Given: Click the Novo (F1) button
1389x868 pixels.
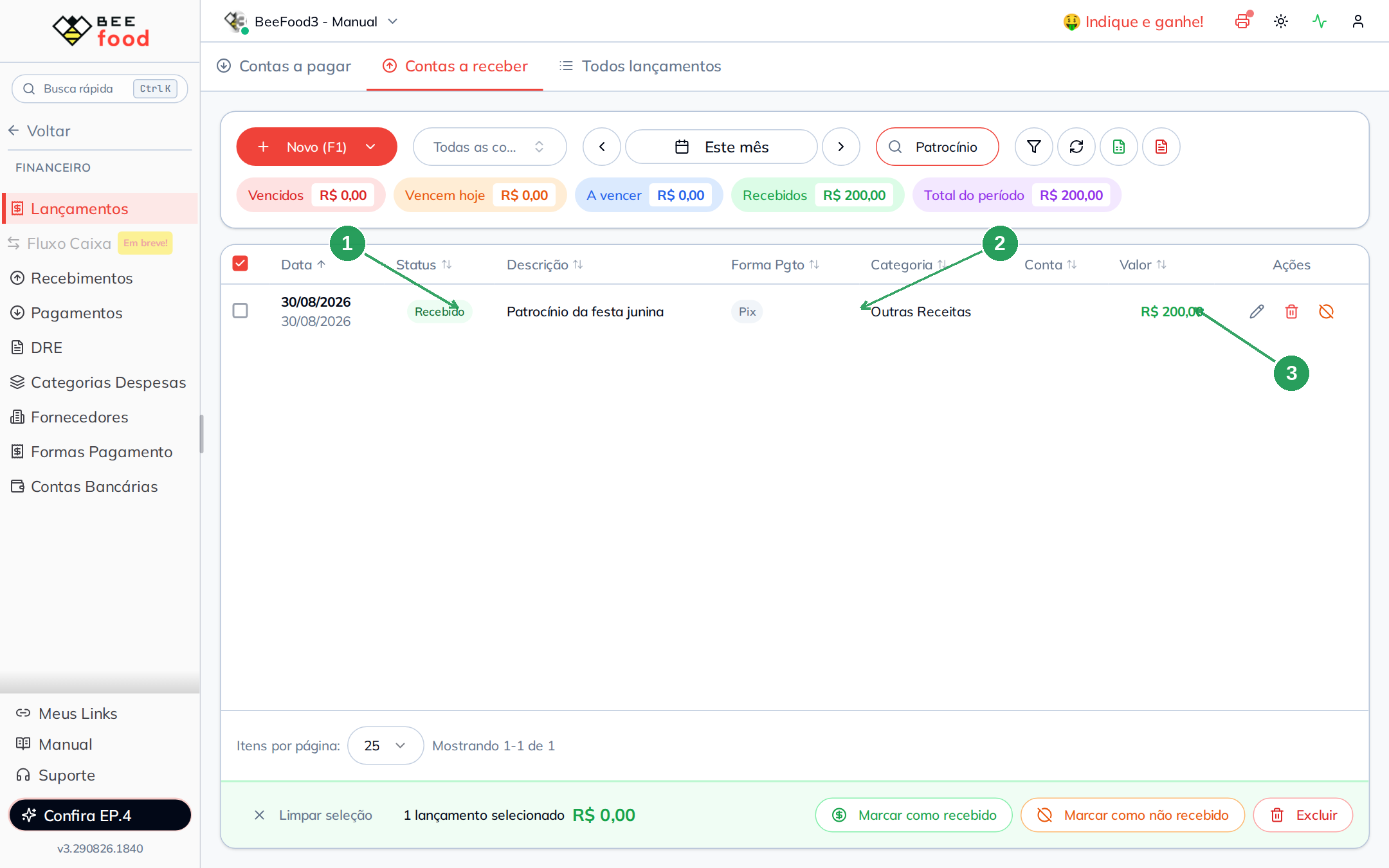Looking at the screenshot, I should click(x=316, y=147).
